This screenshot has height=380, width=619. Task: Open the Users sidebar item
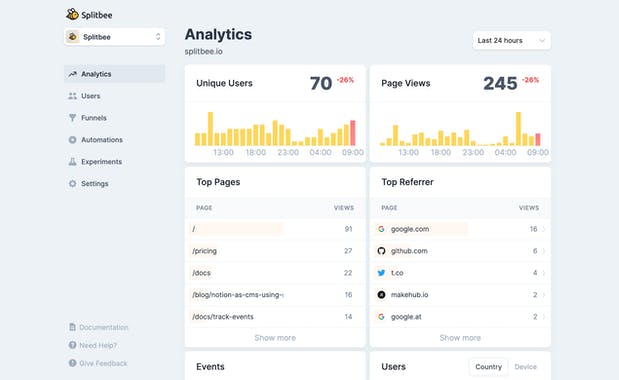114,96
